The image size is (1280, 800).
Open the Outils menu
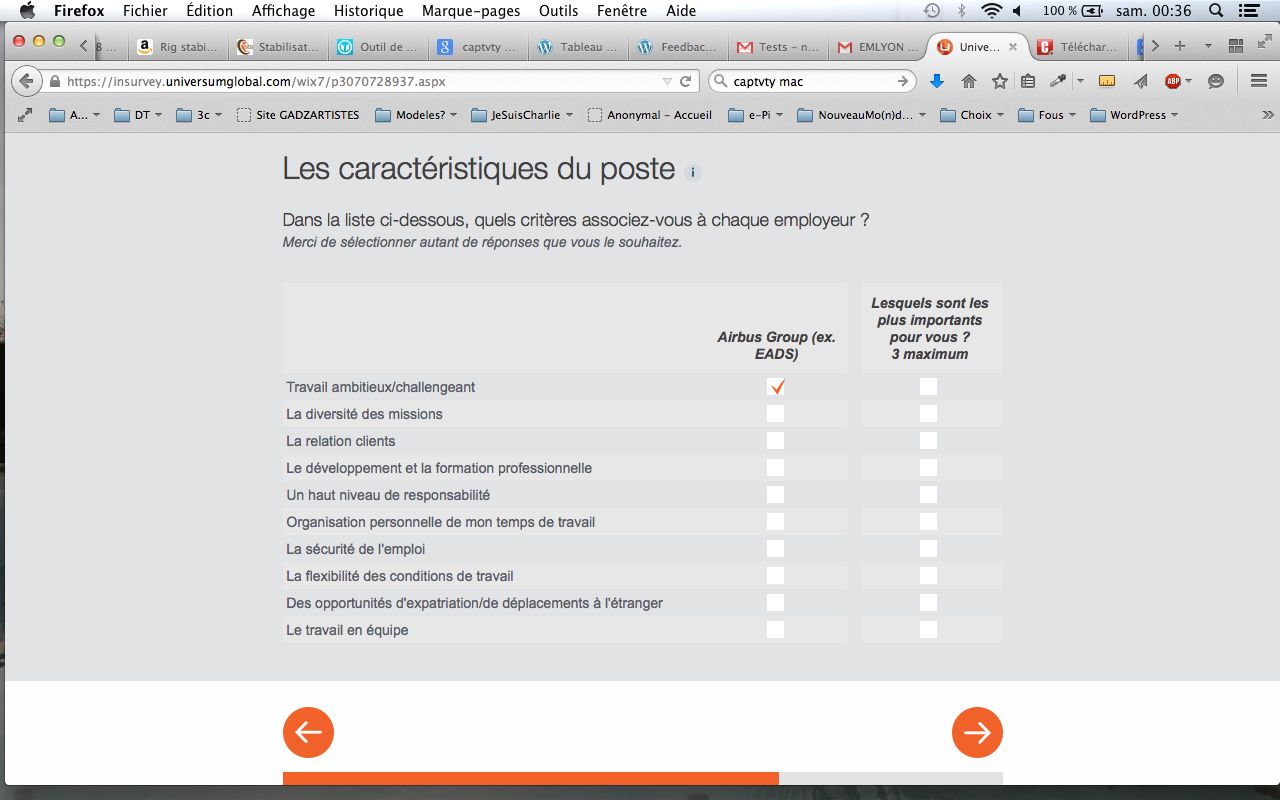click(x=558, y=11)
